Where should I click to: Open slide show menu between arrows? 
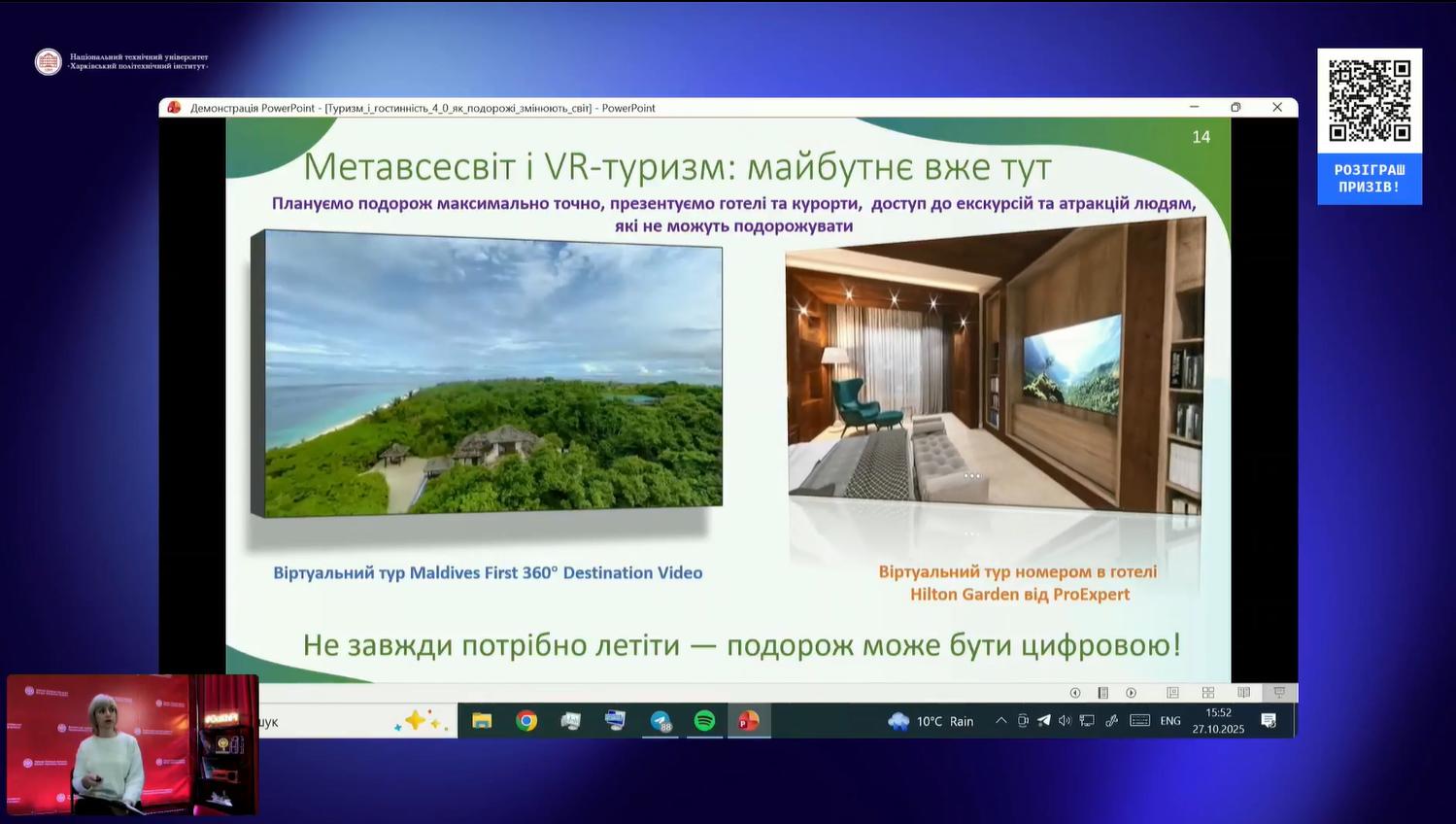point(1102,693)
